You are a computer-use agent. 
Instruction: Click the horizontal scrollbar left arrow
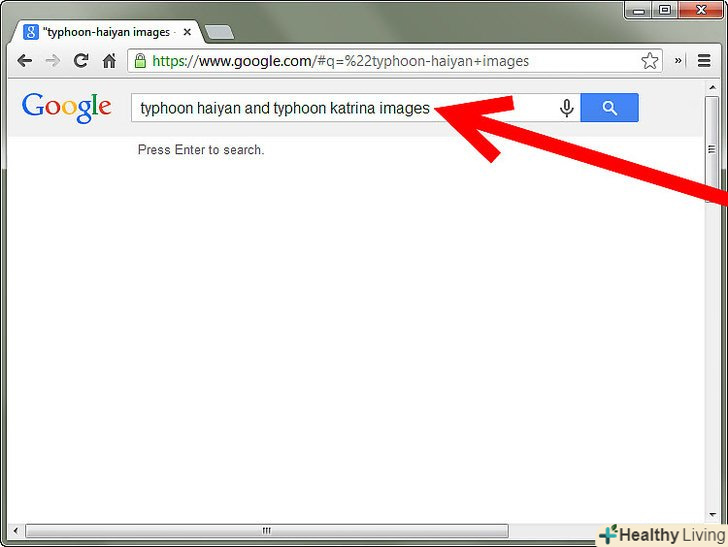(x=16, y=530)
